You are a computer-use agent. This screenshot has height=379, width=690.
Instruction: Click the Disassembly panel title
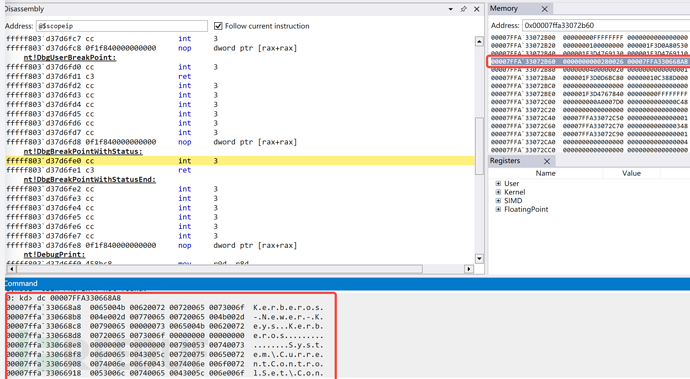24,9
